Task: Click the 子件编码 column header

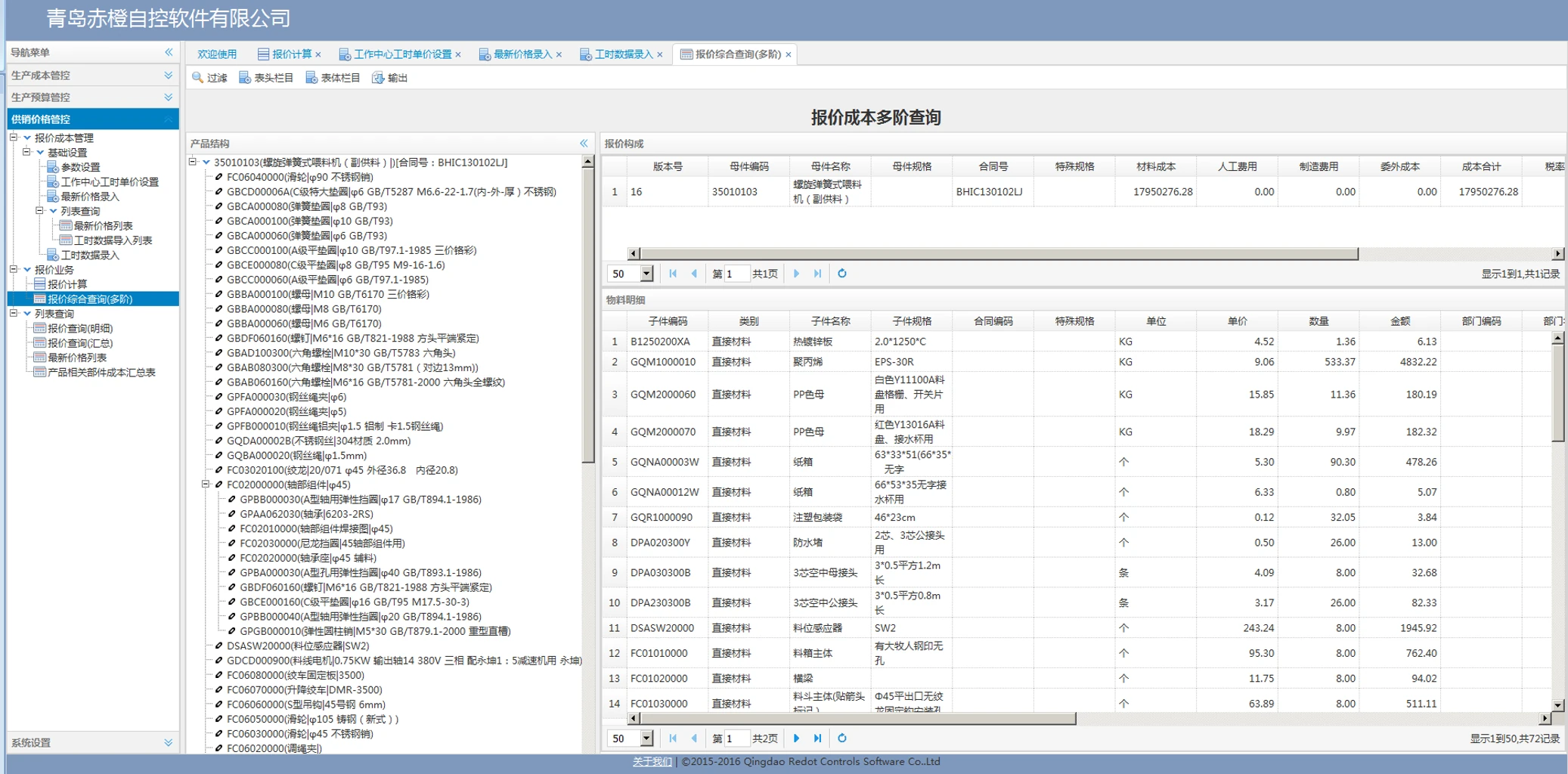Action: coord(668,321)
